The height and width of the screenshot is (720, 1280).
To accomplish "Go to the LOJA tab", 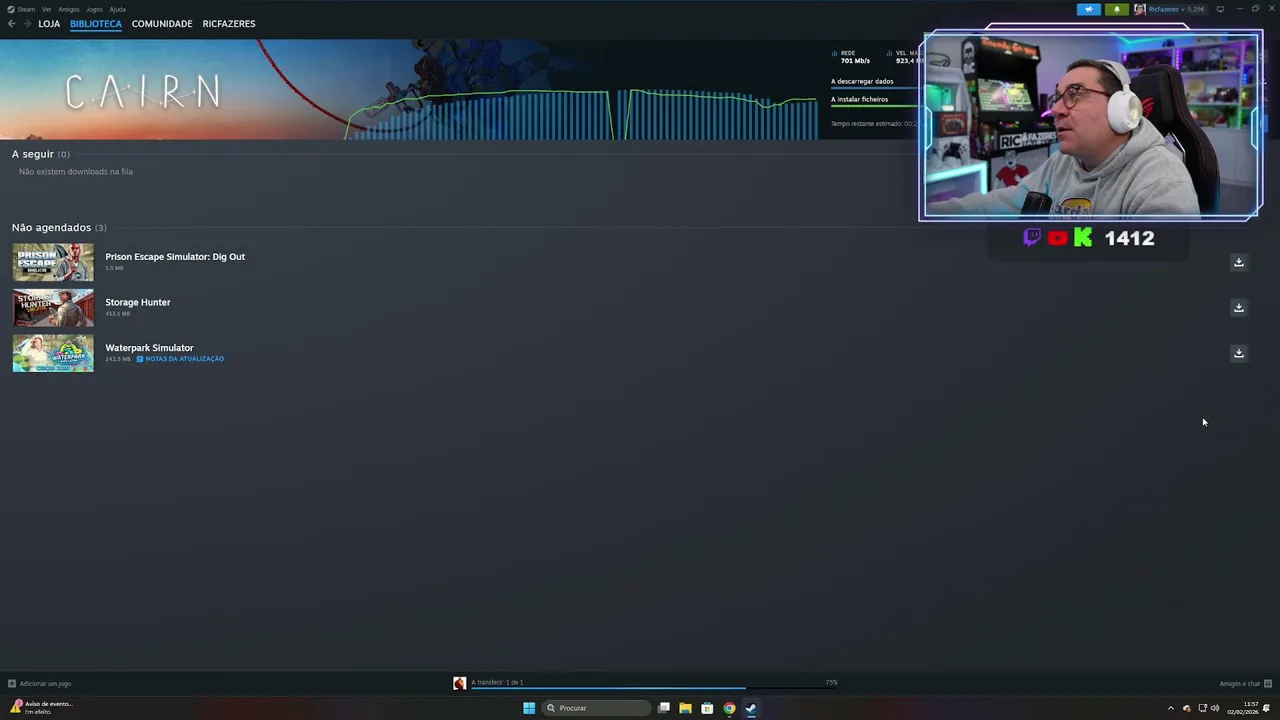I will tap(49, 24).
